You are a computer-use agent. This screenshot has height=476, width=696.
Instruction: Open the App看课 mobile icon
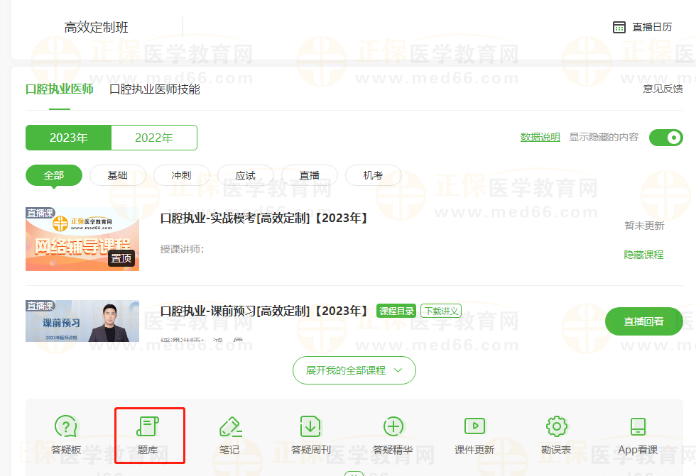(637, 428)
